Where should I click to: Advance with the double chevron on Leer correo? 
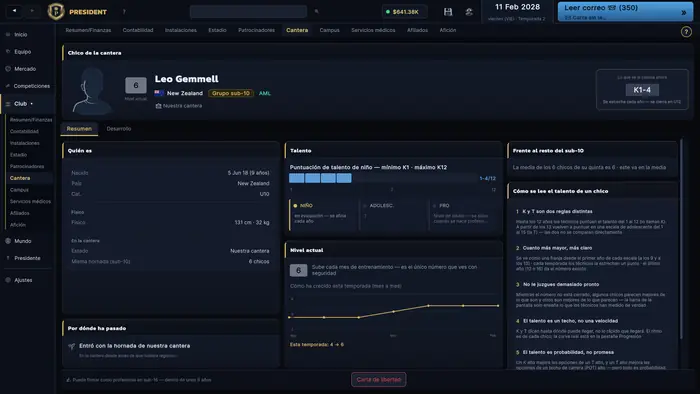point(683,12)
